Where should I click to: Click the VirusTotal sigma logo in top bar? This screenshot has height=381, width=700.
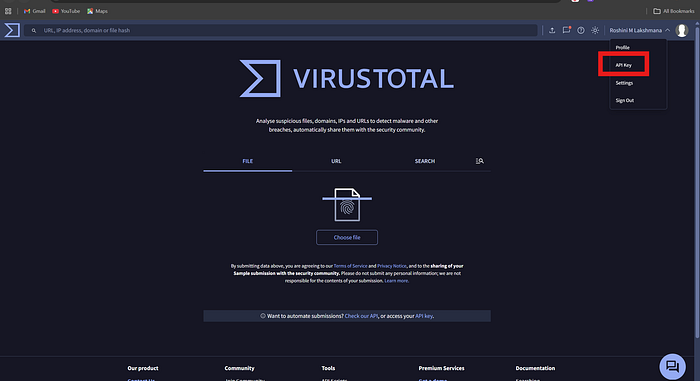[12, 30]
